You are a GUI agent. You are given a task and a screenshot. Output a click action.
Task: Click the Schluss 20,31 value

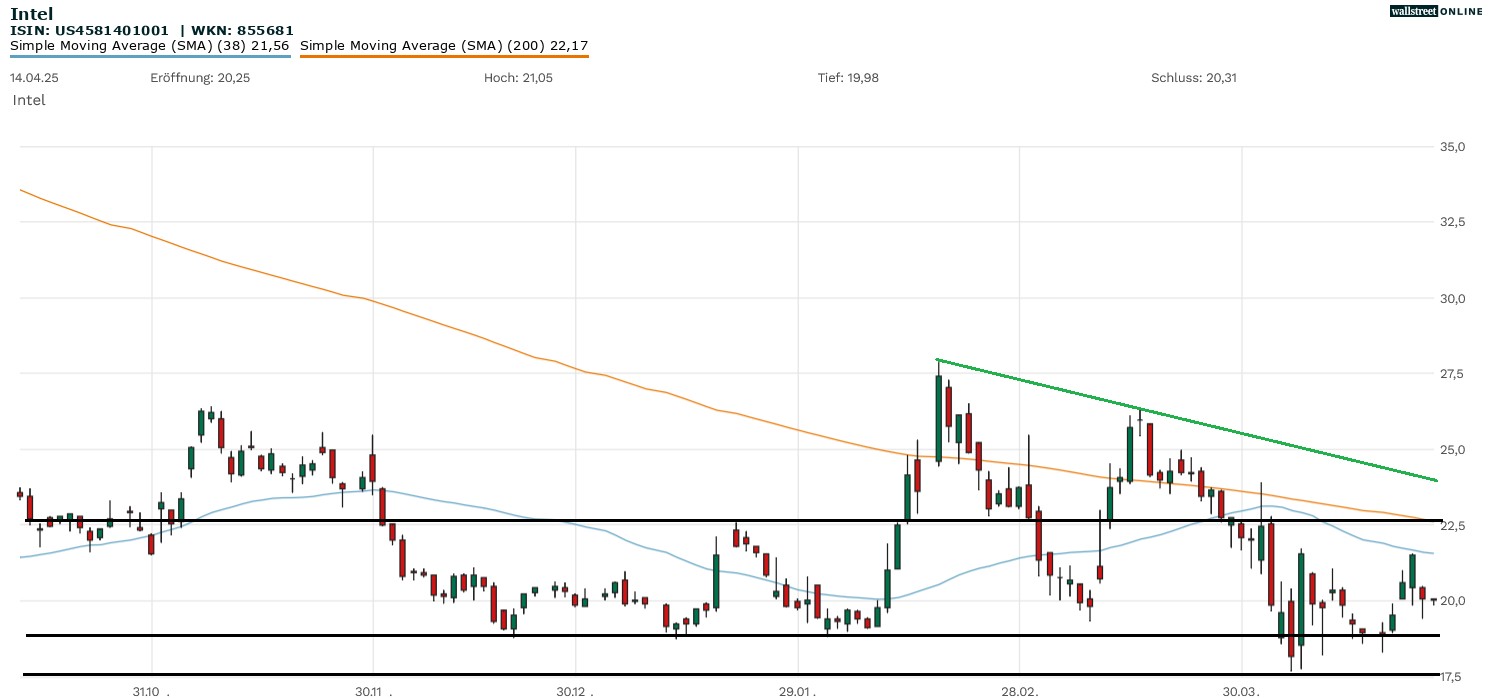(x=1194, y=78)
